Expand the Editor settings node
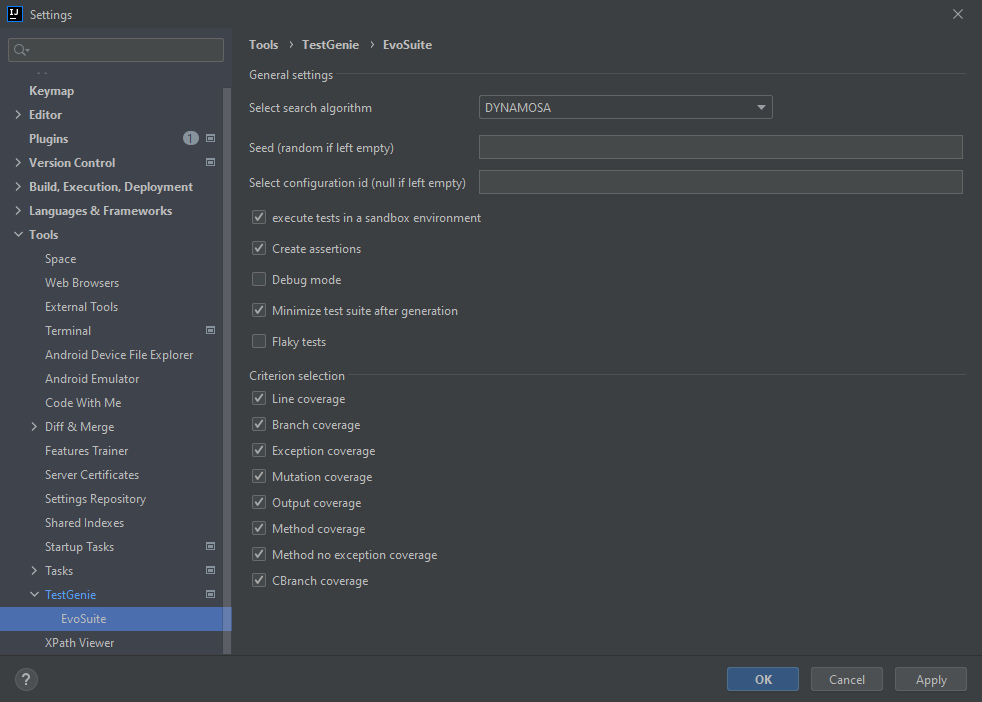The width and height of the screenshot is (982, 702). coord(18,115)
